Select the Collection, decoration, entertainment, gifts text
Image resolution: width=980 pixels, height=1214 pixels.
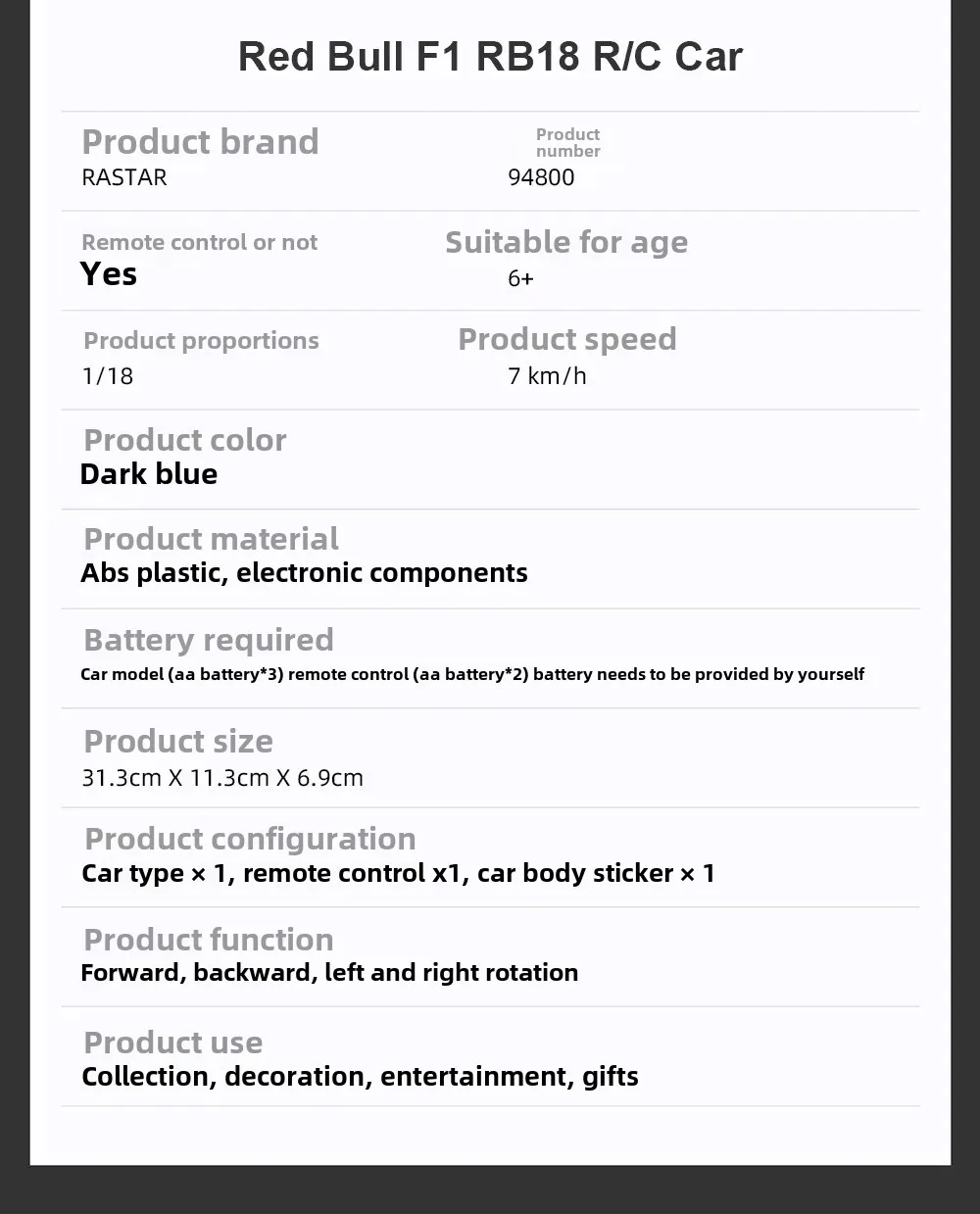pyautogui.click(x=360, y=1077)
